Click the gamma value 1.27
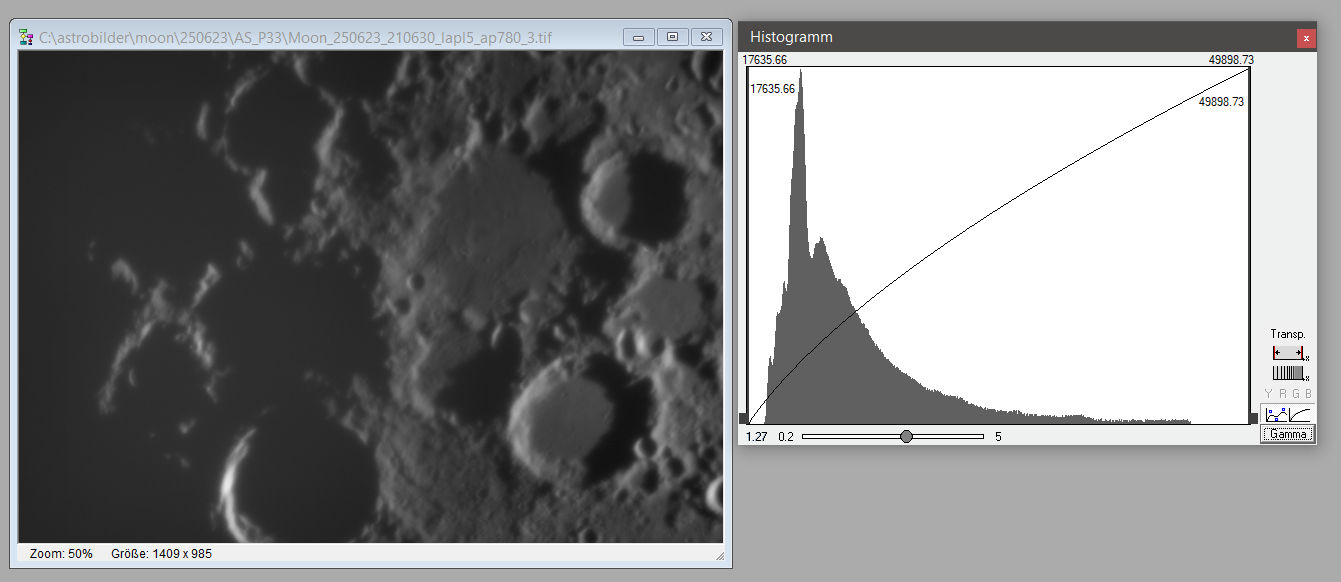This screenshot has width=1341, height=582. click(x=756, y=436)
